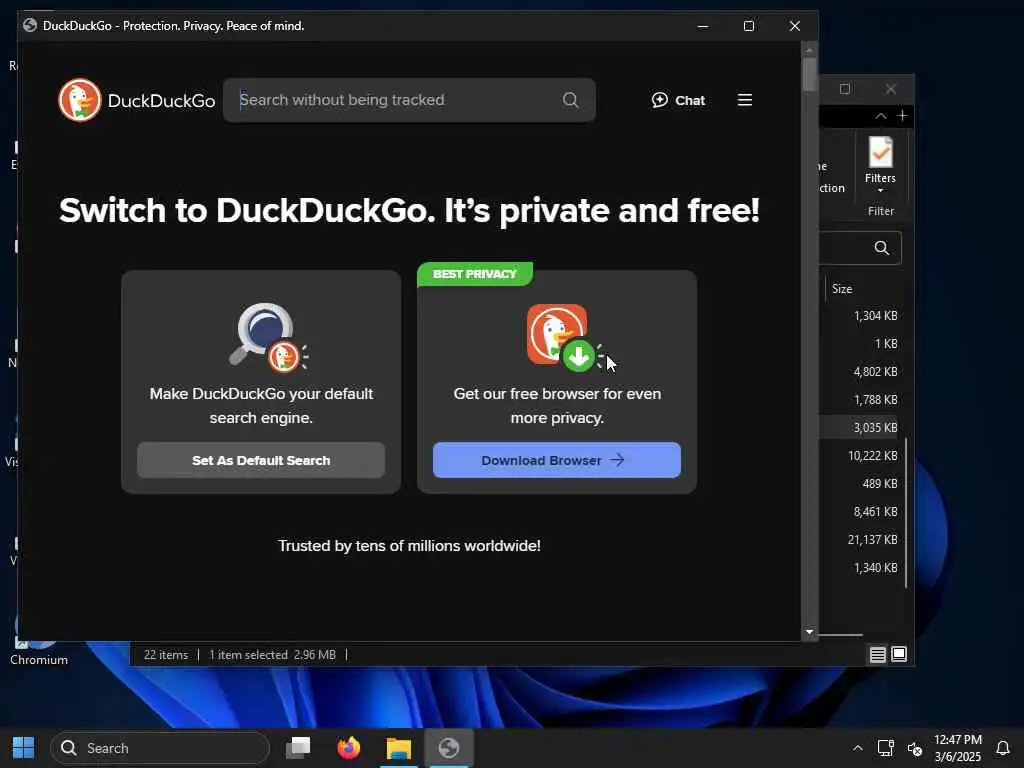Viewport: 1024px width, 768px height.
Task: Open DuckDuckGo Chat
Action: pyautogui.click(x=679, y=100)
